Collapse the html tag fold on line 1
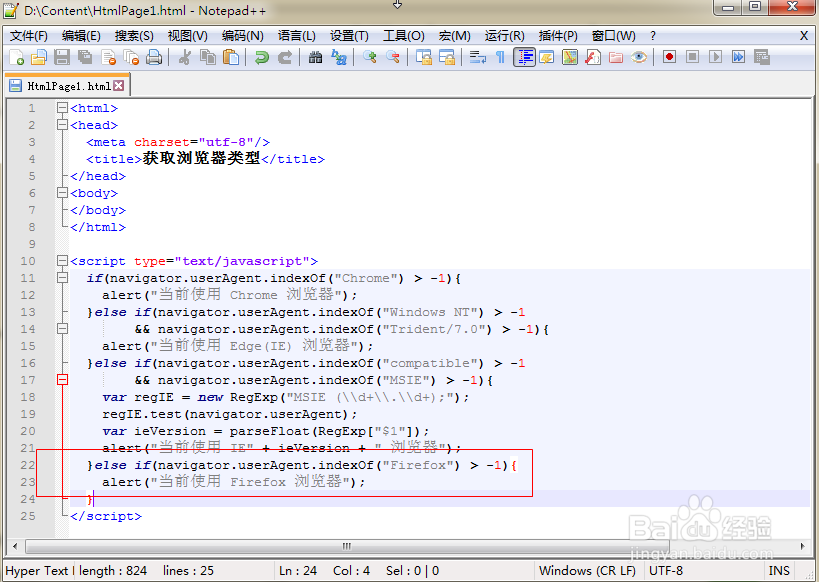Screen dimensions: 819x582 click(x=62, y=108)
